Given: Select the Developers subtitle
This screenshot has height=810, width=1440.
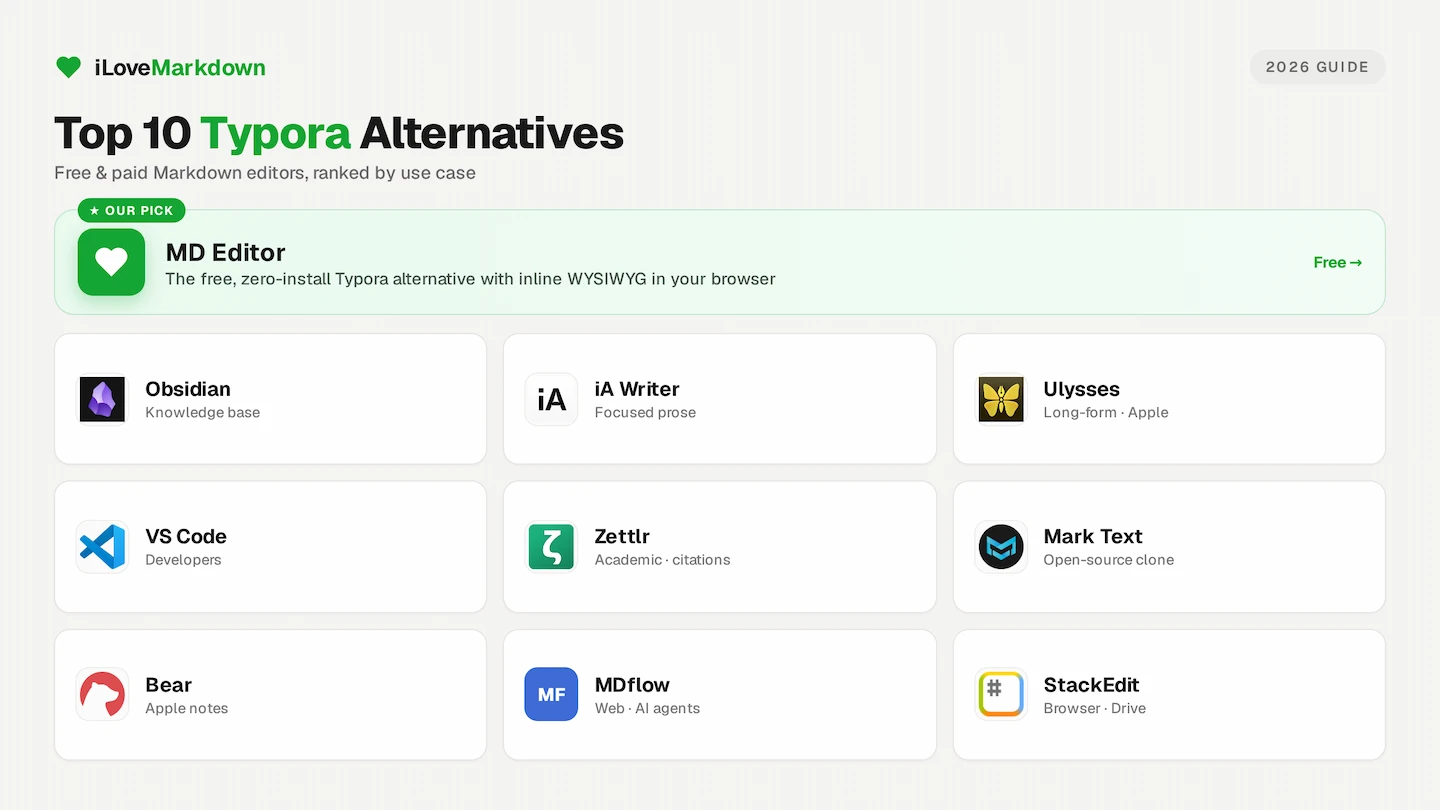Looking at the screenshot, I should pos(183,560).
